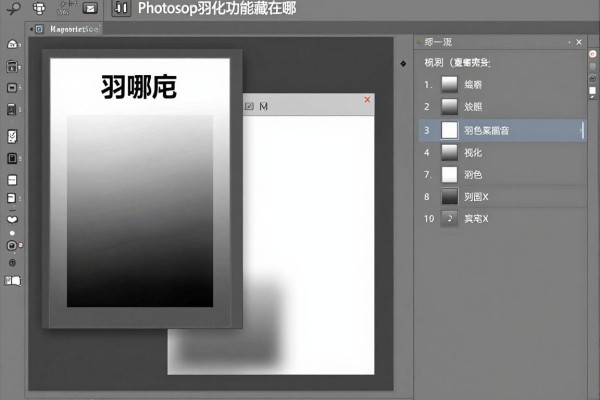
Task: Click the panel title 绑一泷
Action: [x=438, y=42]
